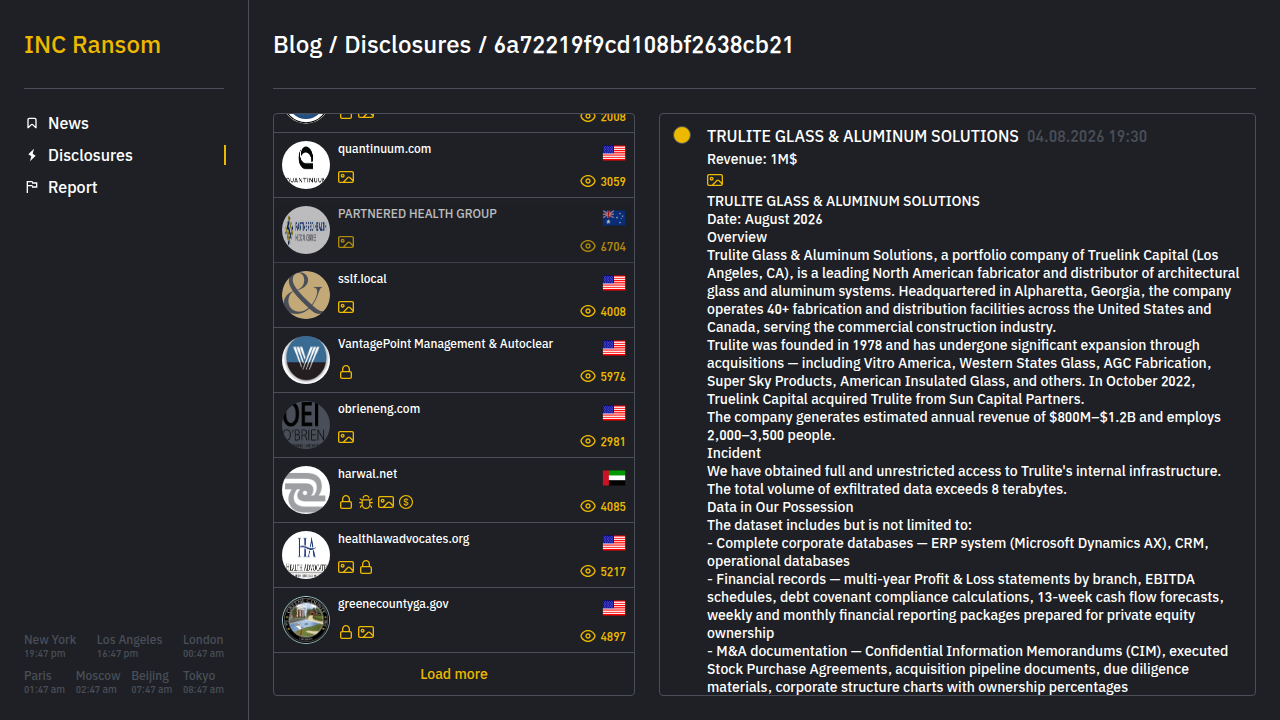Click the eye views icon showing 5976

[x=588, y=376]
